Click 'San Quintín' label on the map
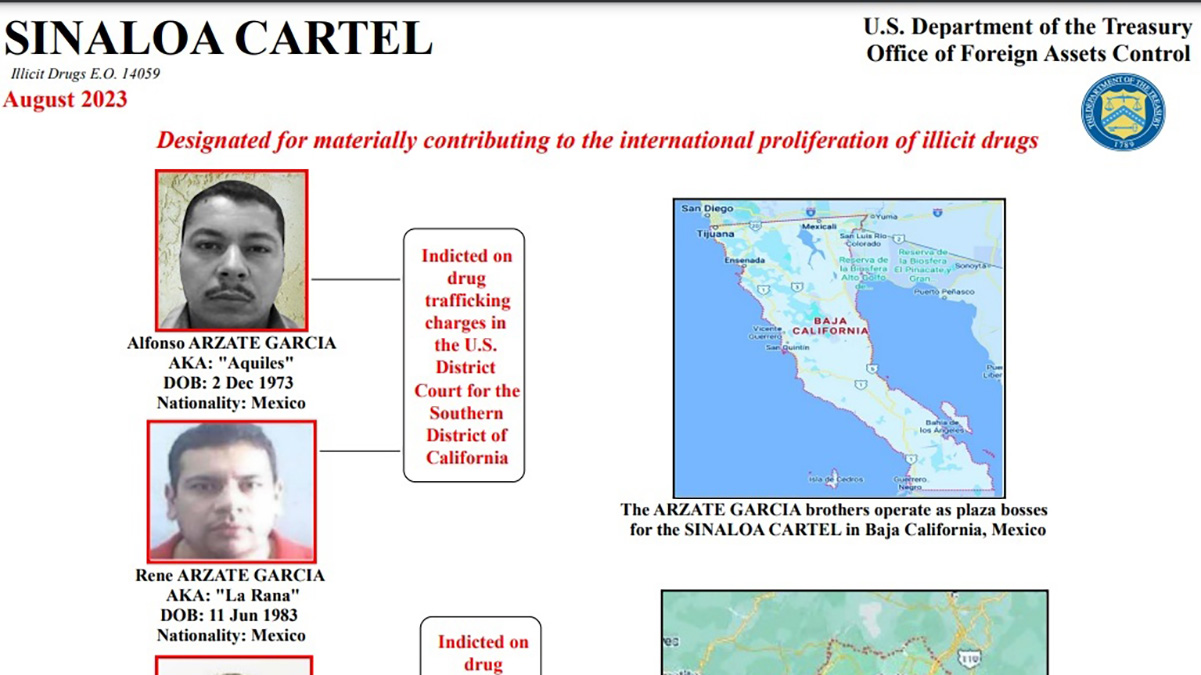1201x675 pixels. click(x=788, y=347)
